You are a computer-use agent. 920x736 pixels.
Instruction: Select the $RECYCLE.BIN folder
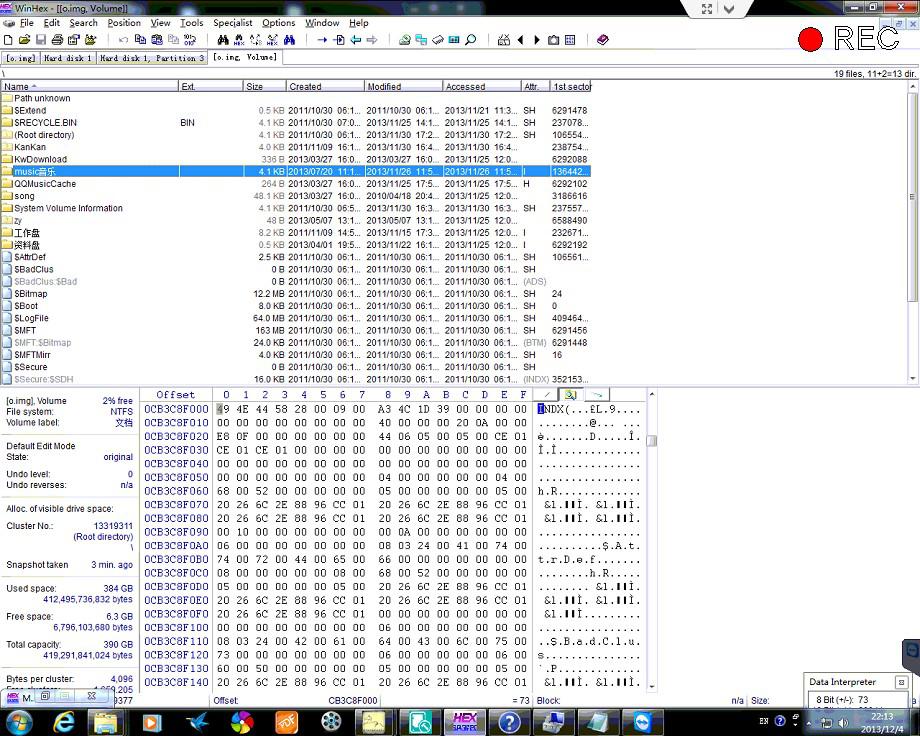[296, 123]
